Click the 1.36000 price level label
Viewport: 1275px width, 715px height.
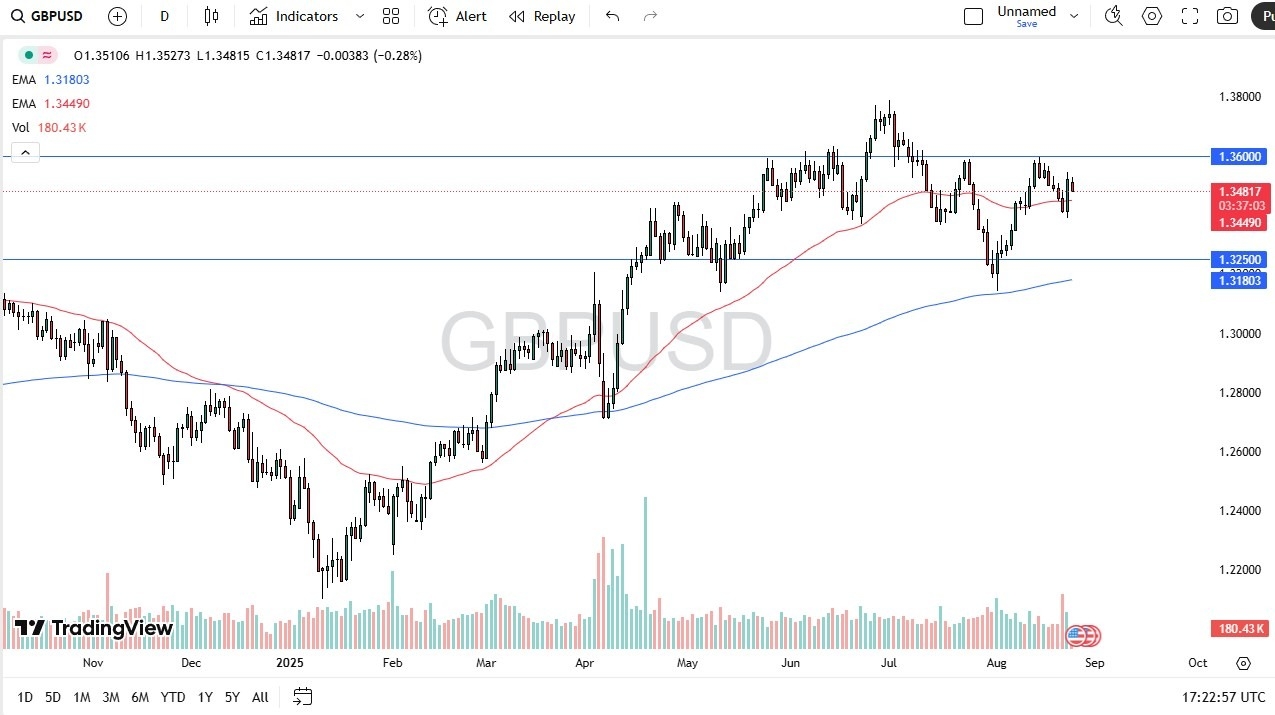[x=1239, y=156]
